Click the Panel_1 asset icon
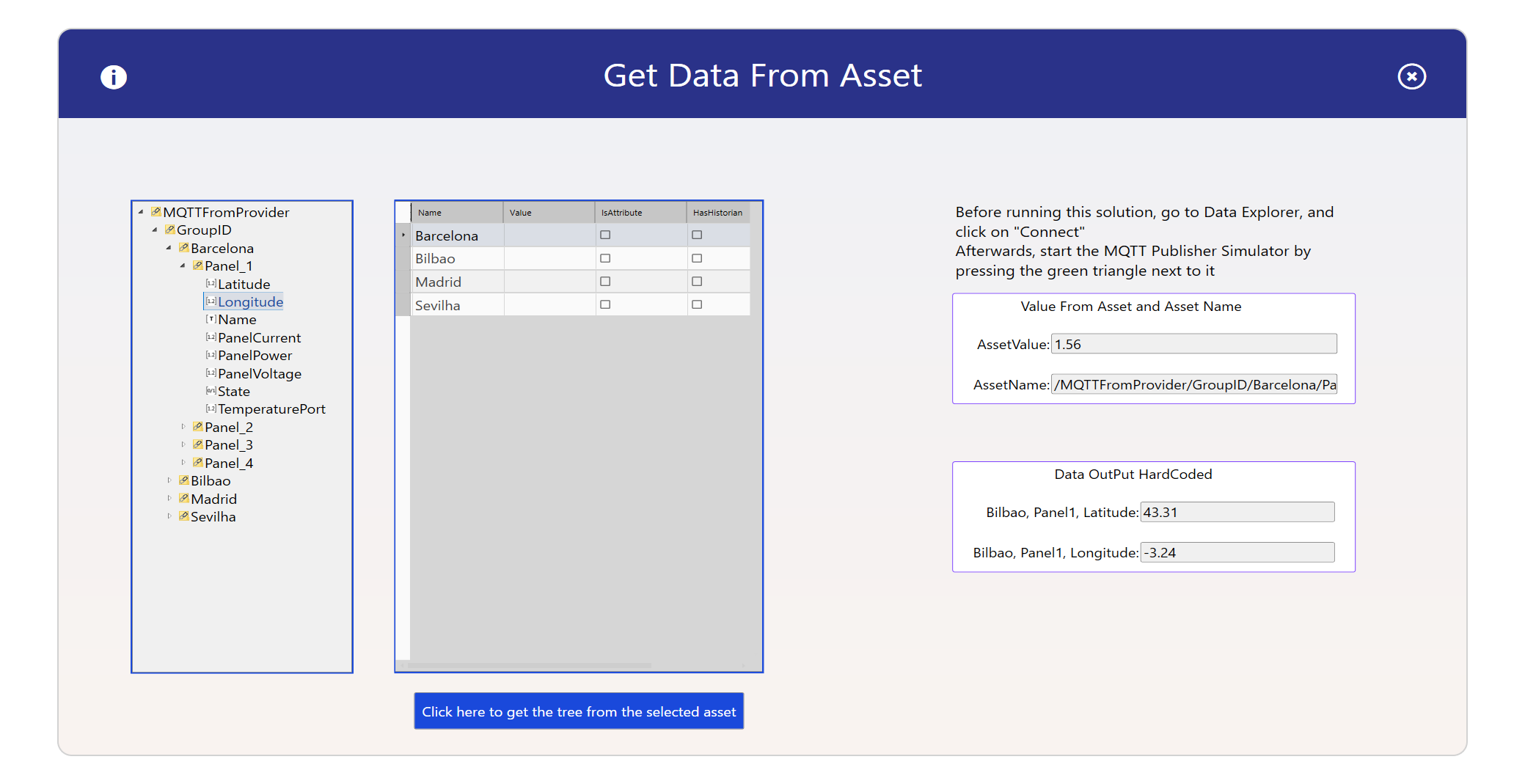Screen dimensions: 1525x784 [x=197, y=265]
